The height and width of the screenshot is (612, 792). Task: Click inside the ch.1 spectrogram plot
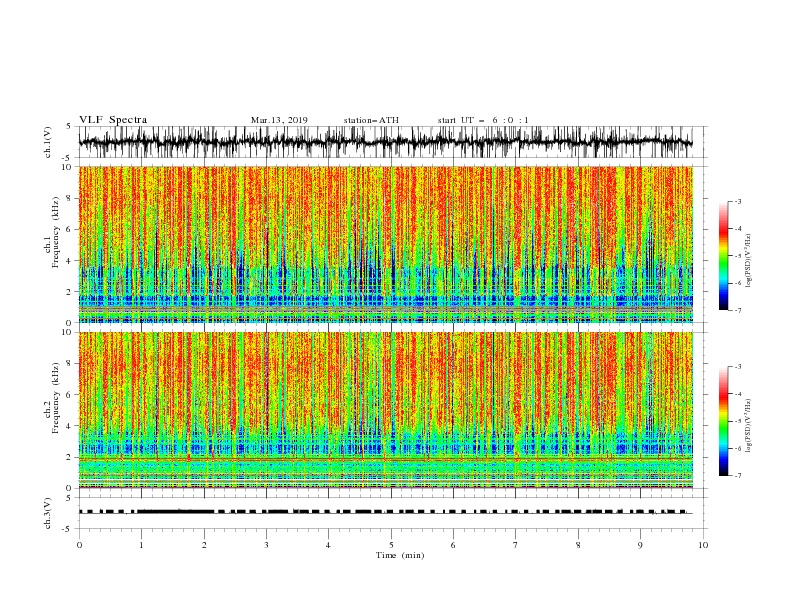click(x=385, y=244)
